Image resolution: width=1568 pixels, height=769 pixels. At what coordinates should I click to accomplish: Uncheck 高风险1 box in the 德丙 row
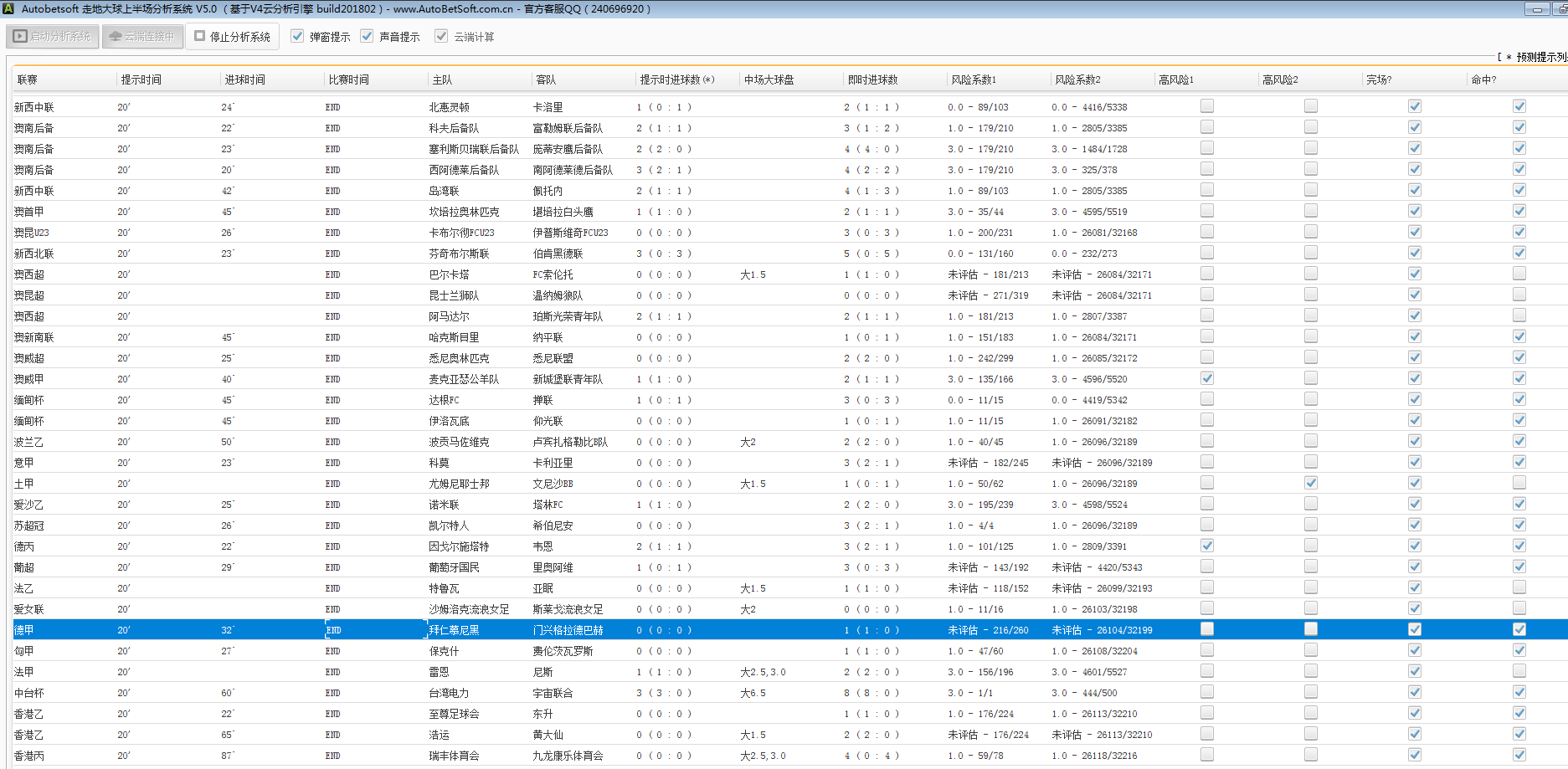[x=1206, y=546]
